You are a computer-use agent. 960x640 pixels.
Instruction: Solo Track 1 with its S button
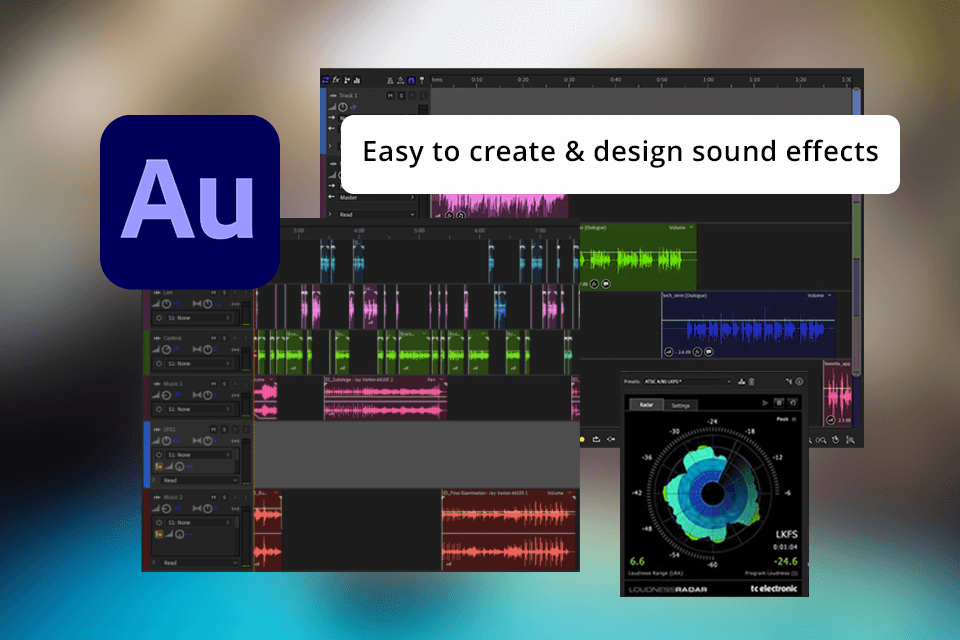pyautogui.click(x=402, y=96)
